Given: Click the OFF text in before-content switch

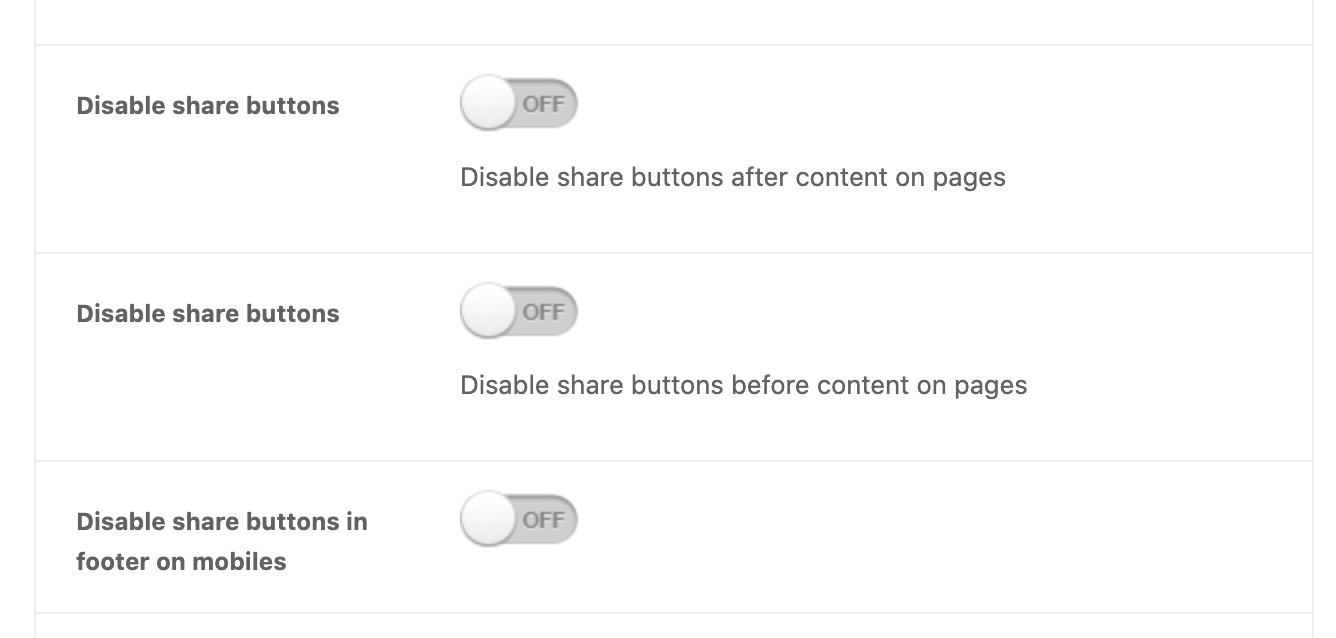Looking at the screenshot, I should point(543,312).
